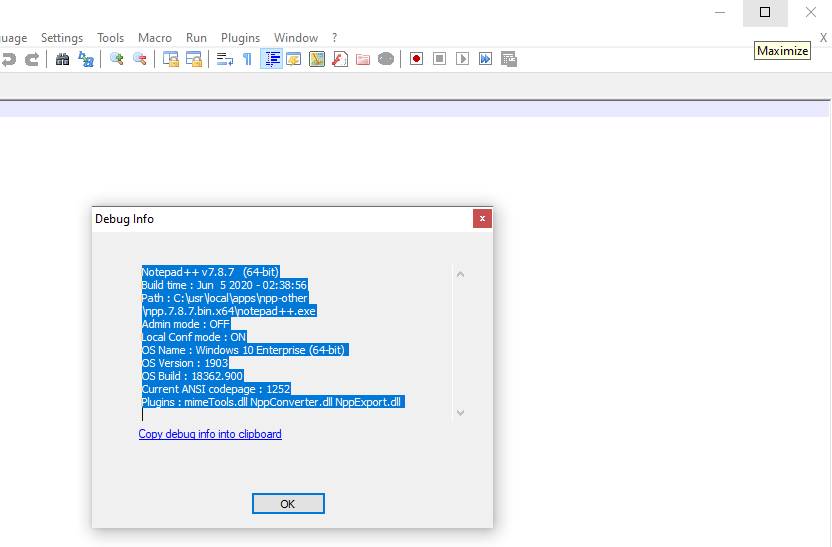
Task: Run the macro multiple times icon
Action: (486, 59)
